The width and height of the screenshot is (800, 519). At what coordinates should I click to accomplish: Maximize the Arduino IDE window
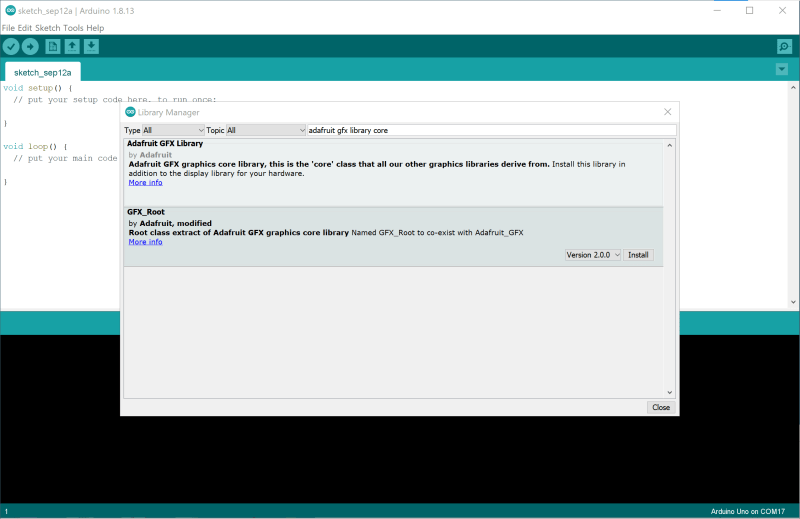pyautogui.click(x=749, y=10)
